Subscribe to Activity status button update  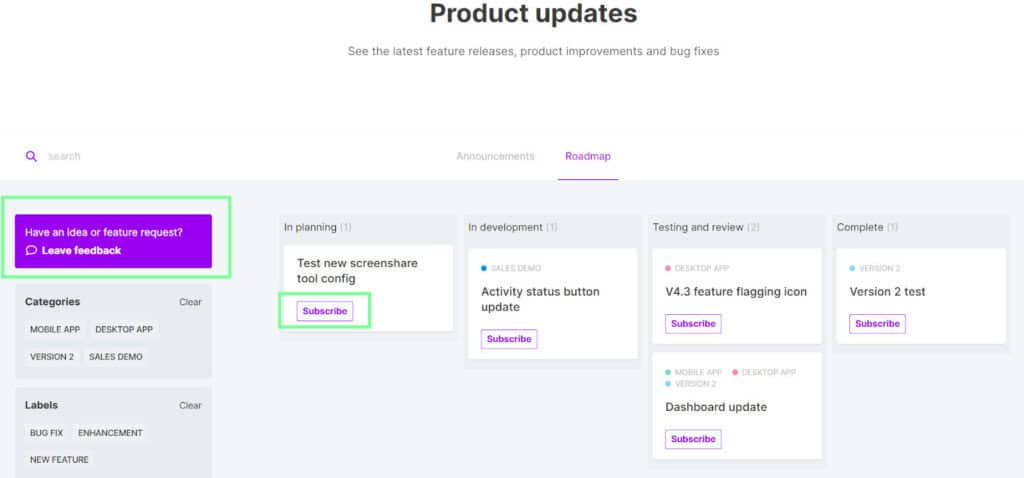pos(509,339)
